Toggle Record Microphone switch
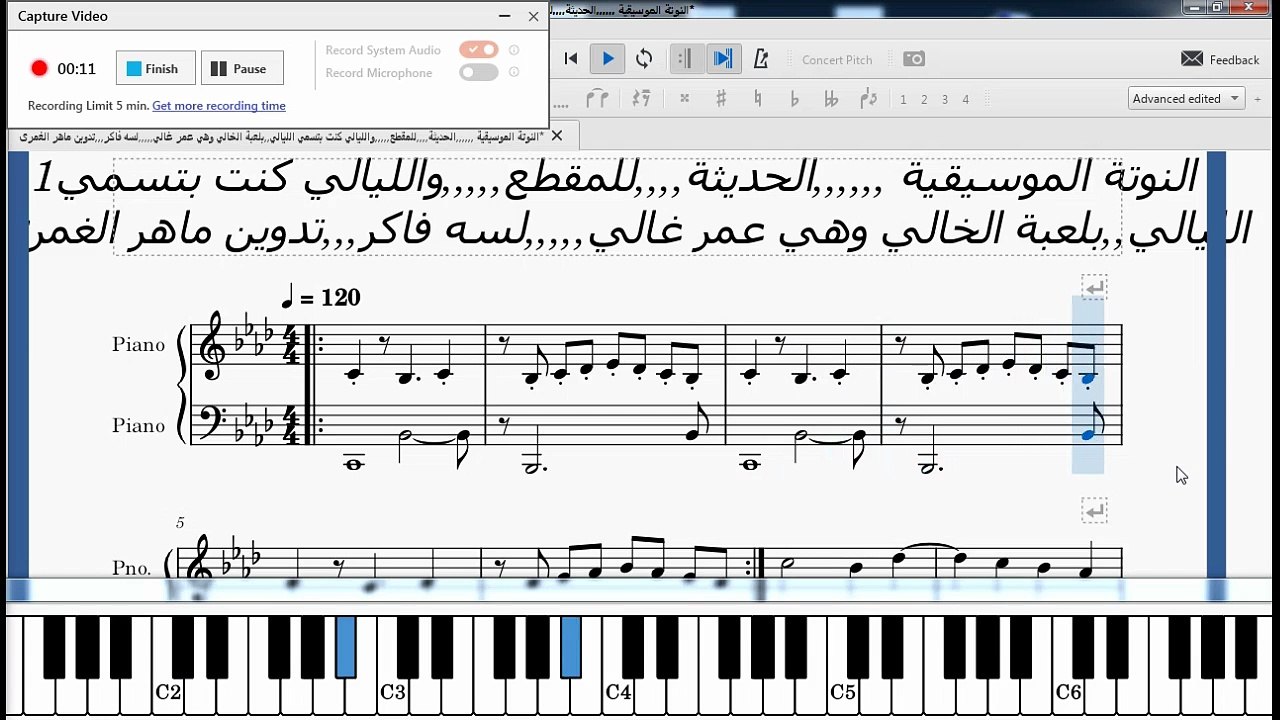This screenshot has height=720, width=1280. [x=478, y=72]
